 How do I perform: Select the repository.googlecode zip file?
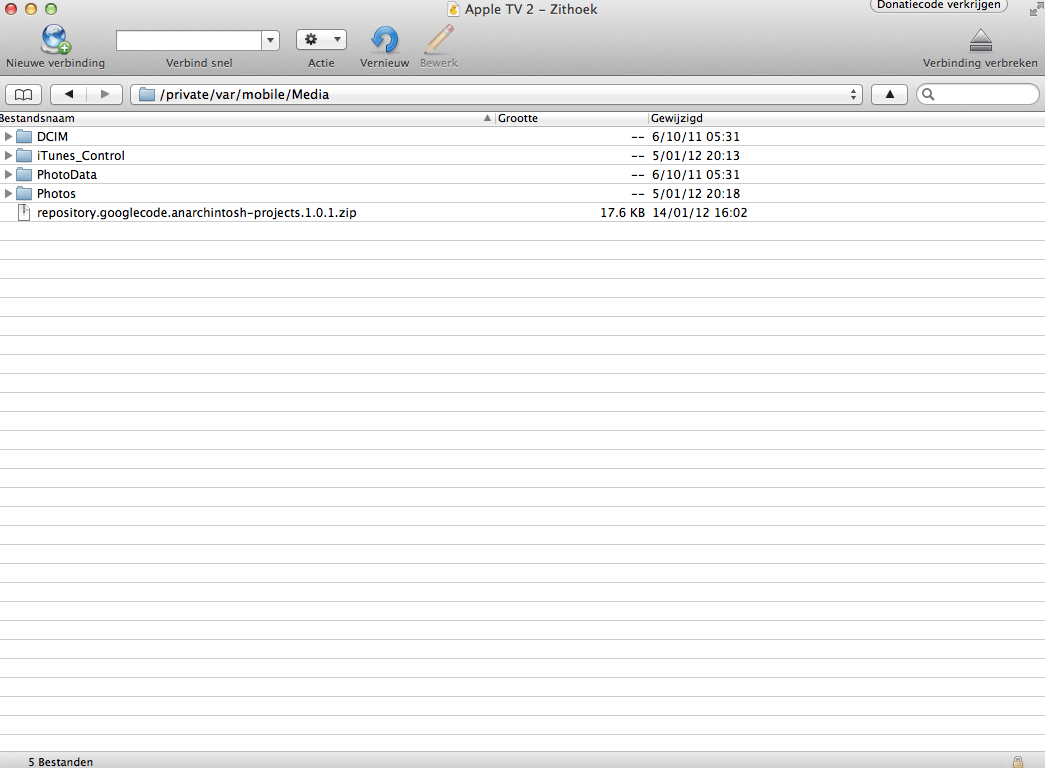196,213
